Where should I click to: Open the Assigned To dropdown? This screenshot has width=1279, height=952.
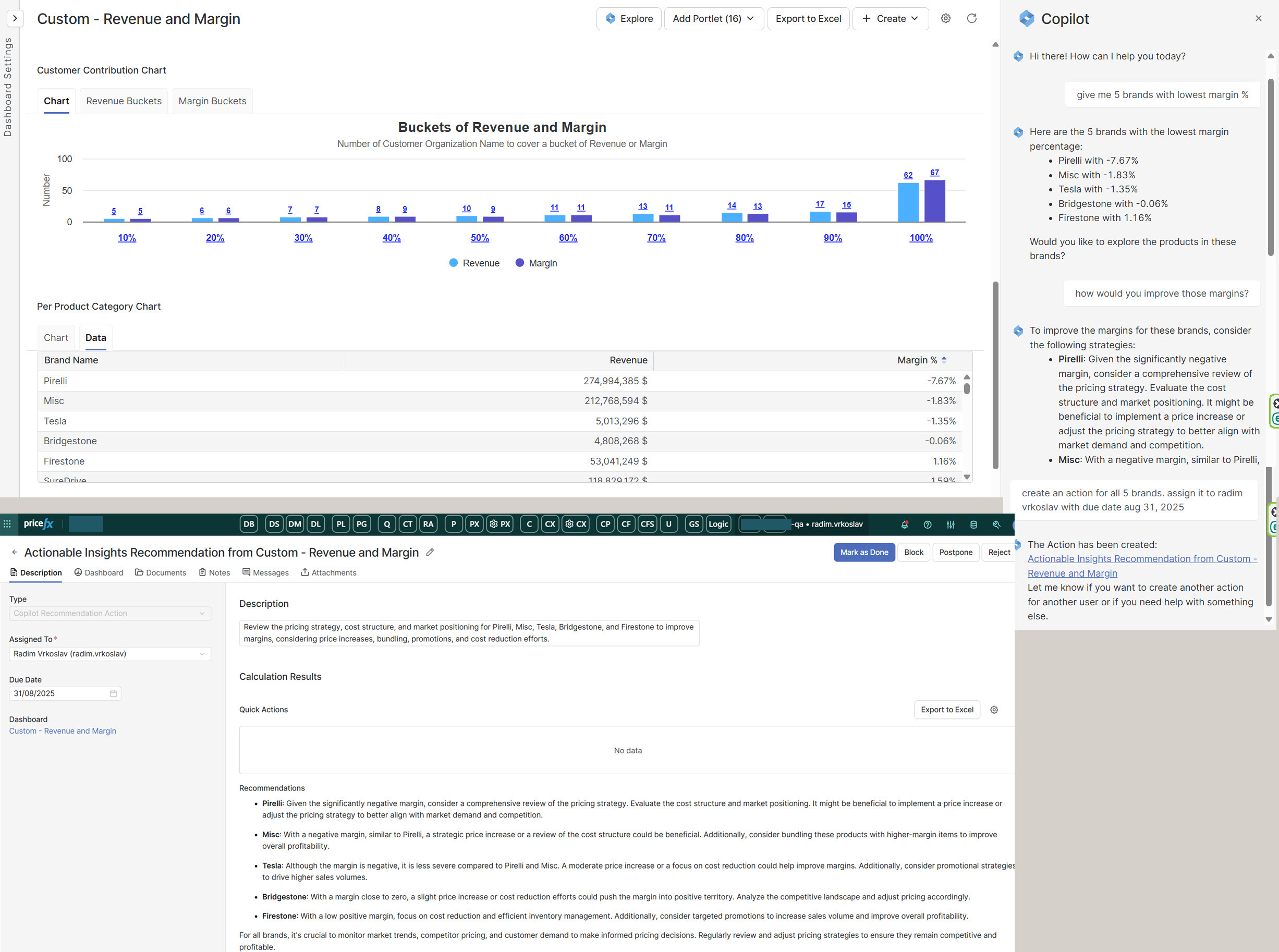click(109, 653)
